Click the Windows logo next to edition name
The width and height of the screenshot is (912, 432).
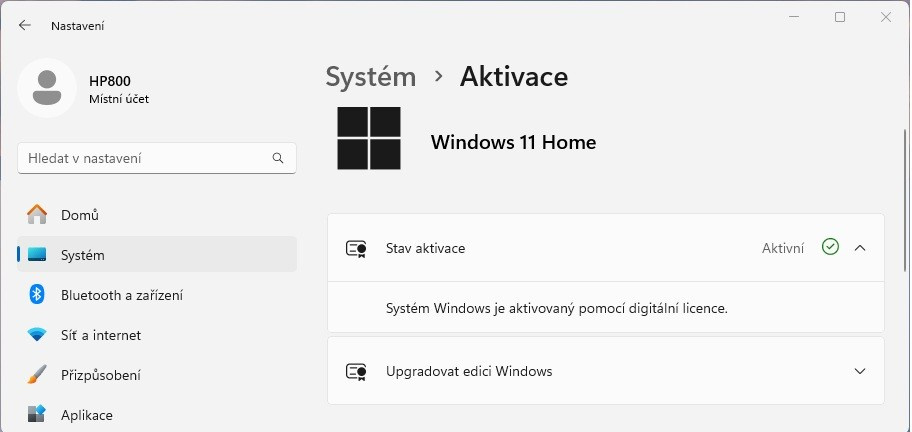369,139
